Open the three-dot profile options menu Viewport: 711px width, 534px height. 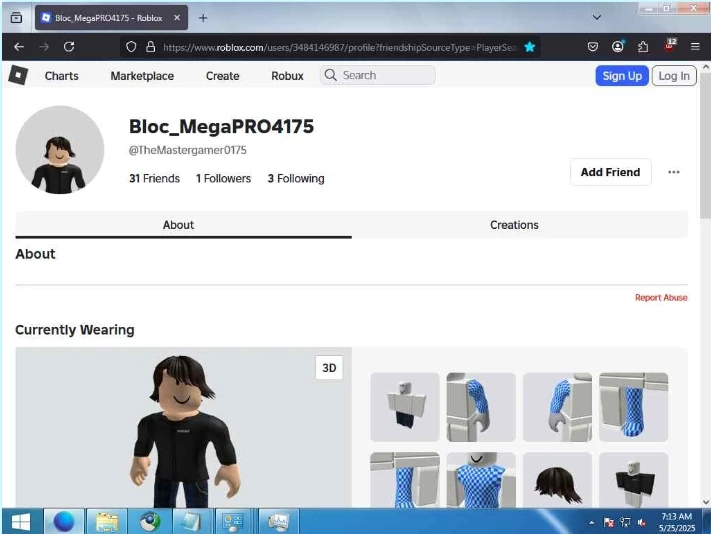pyautogui.click(x=674, y=172)
